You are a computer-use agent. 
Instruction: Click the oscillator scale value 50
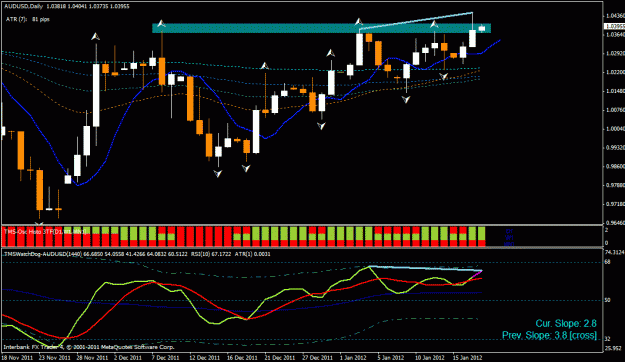pyautogui.click(x=607, y=300)
